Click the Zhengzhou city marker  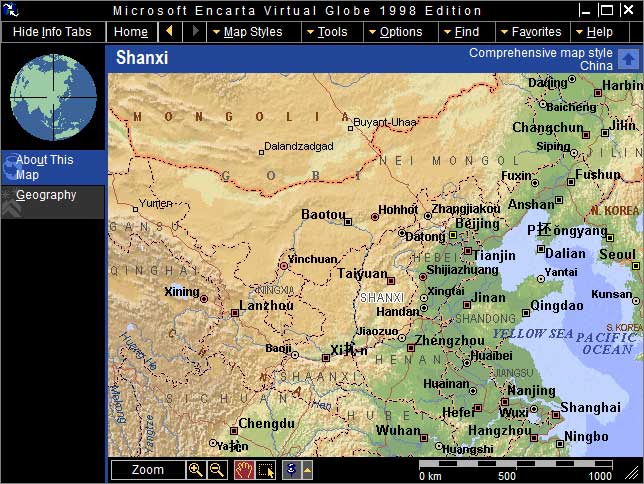pos(410,348)
